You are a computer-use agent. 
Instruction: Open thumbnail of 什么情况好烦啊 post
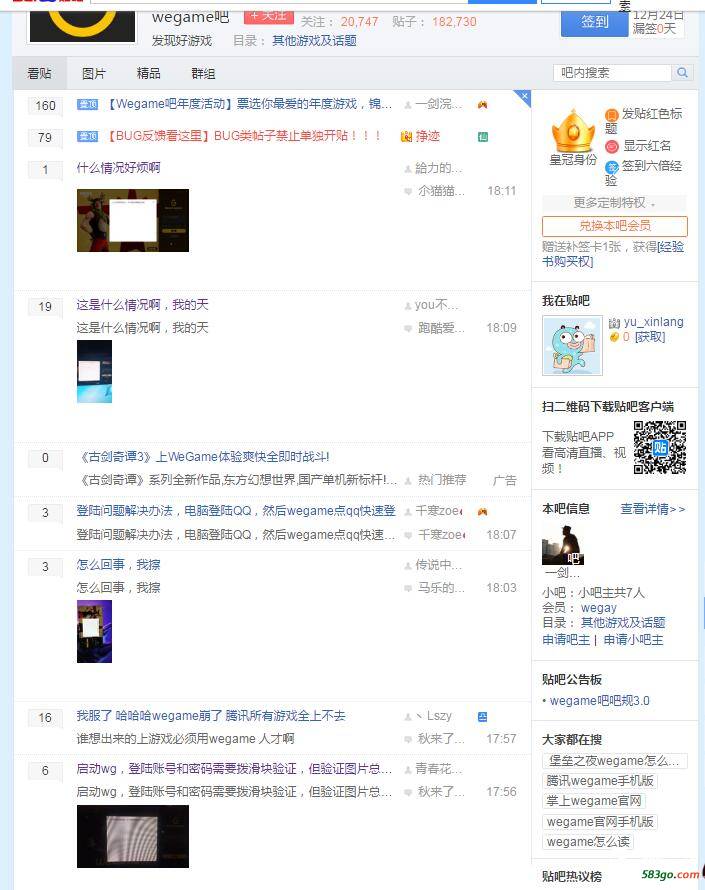point(133,220)
